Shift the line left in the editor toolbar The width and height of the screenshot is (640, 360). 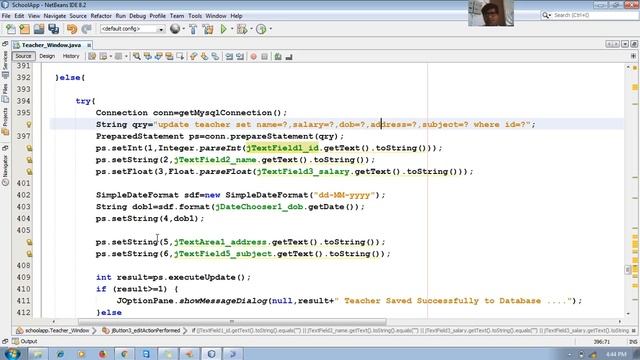tap(229, 56)
